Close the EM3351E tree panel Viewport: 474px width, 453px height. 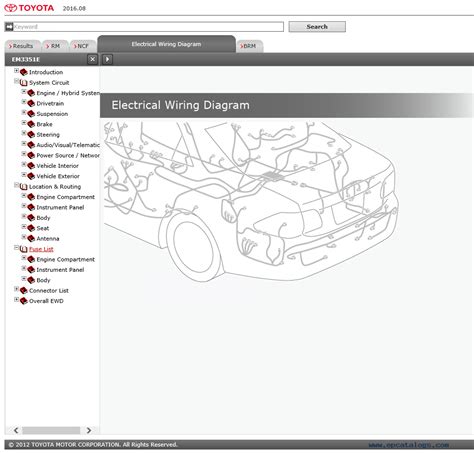(92, 59)
